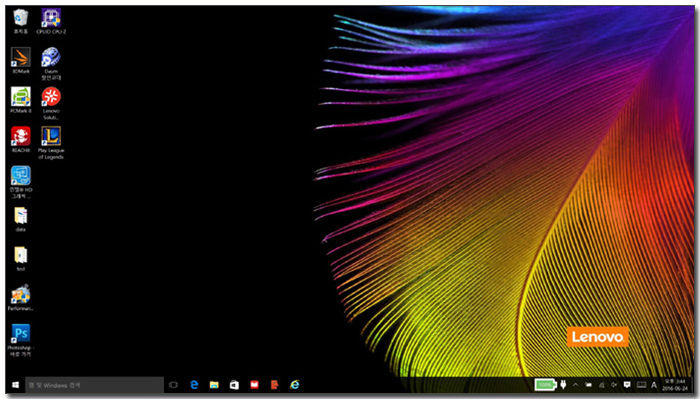Open the touch keyboard tray icon
The image size is (700, 399).
pyautogui.click(x=642, y=385)
